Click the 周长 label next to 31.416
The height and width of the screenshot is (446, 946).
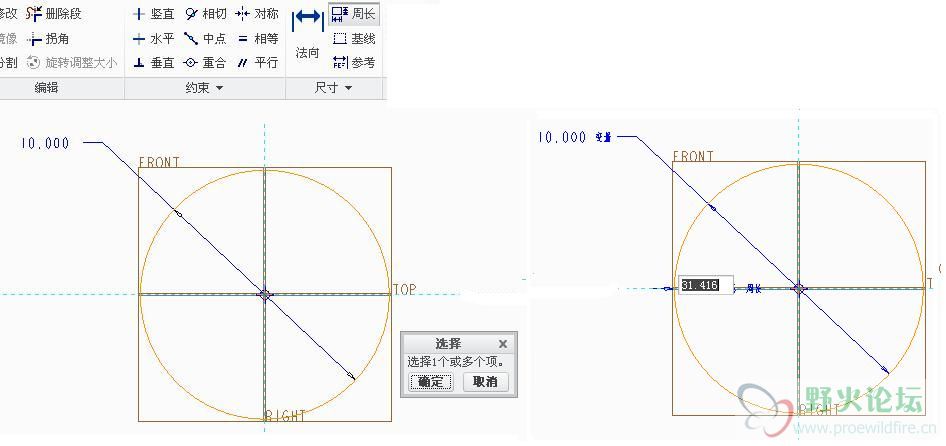pyautogui.click(x=754, y=289)
